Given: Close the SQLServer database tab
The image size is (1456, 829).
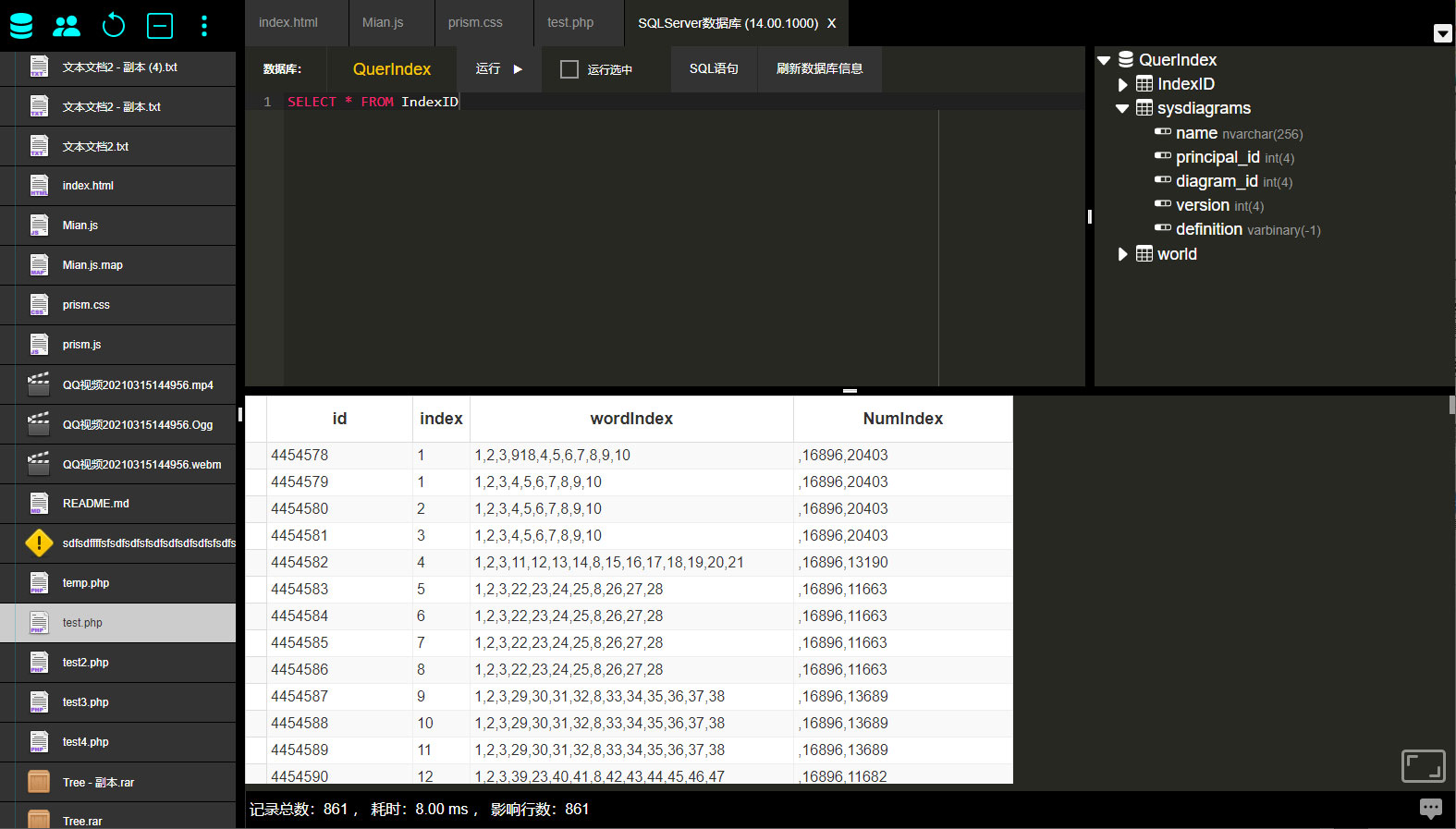Looking at the screenshot, I should point(831,23).
